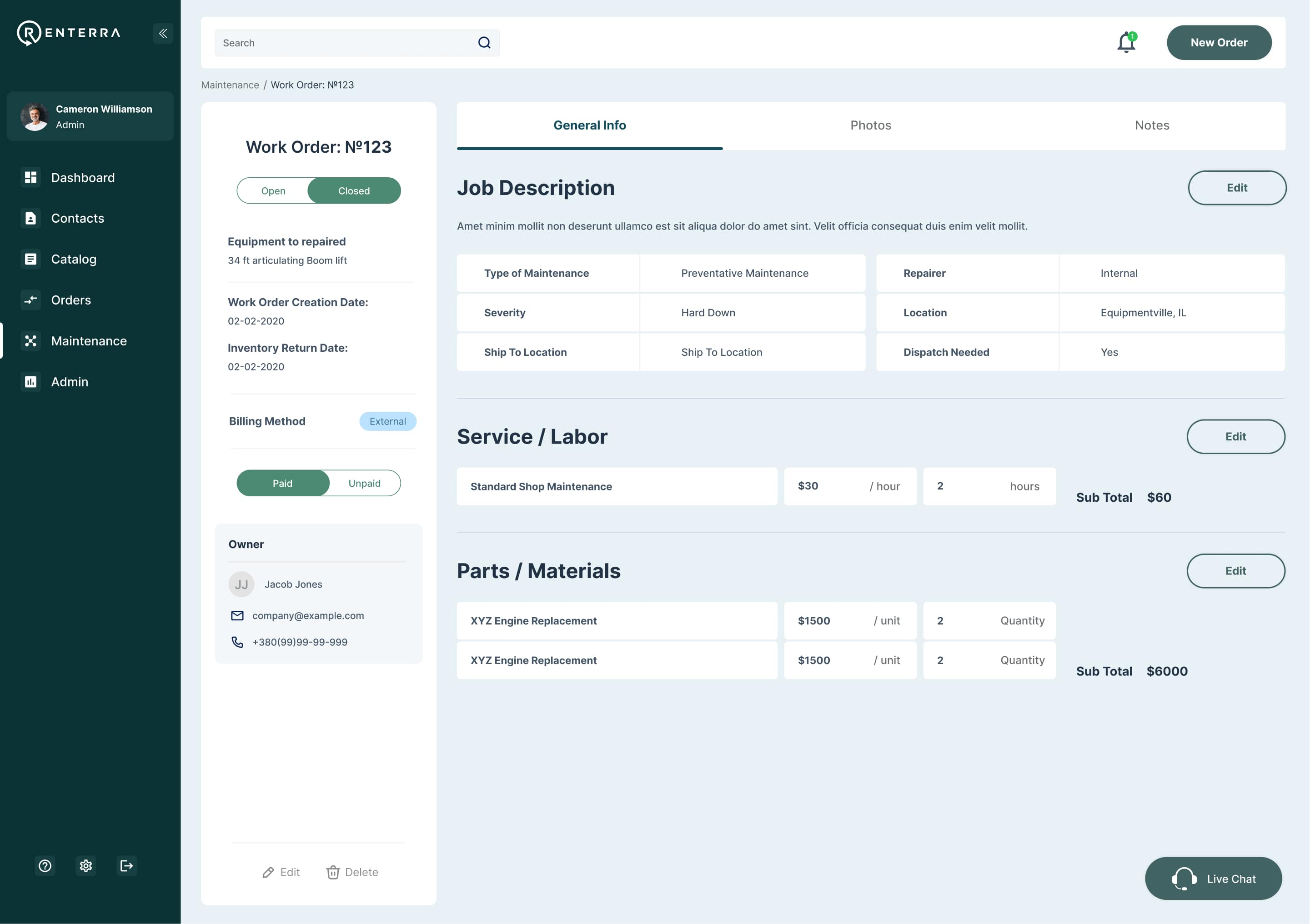Click the Maintenance breadcrumb link
This screenshot has height=924, width=1310.
(x=230, y=85)
